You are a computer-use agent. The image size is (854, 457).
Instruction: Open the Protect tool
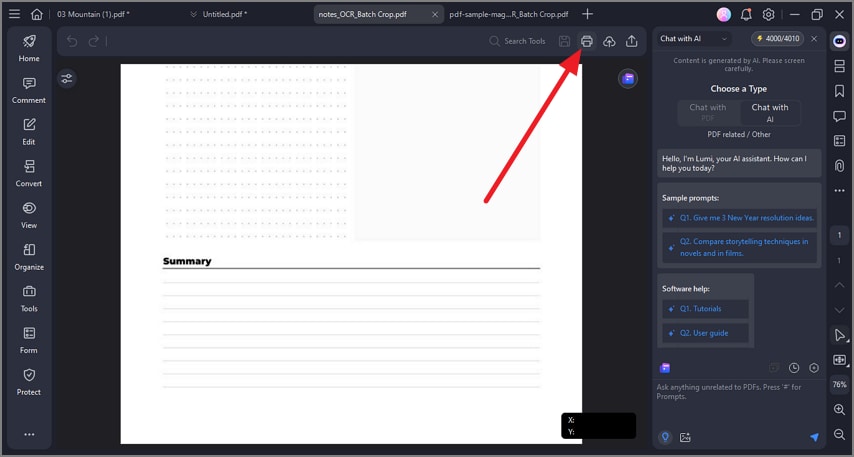point(29,382)
